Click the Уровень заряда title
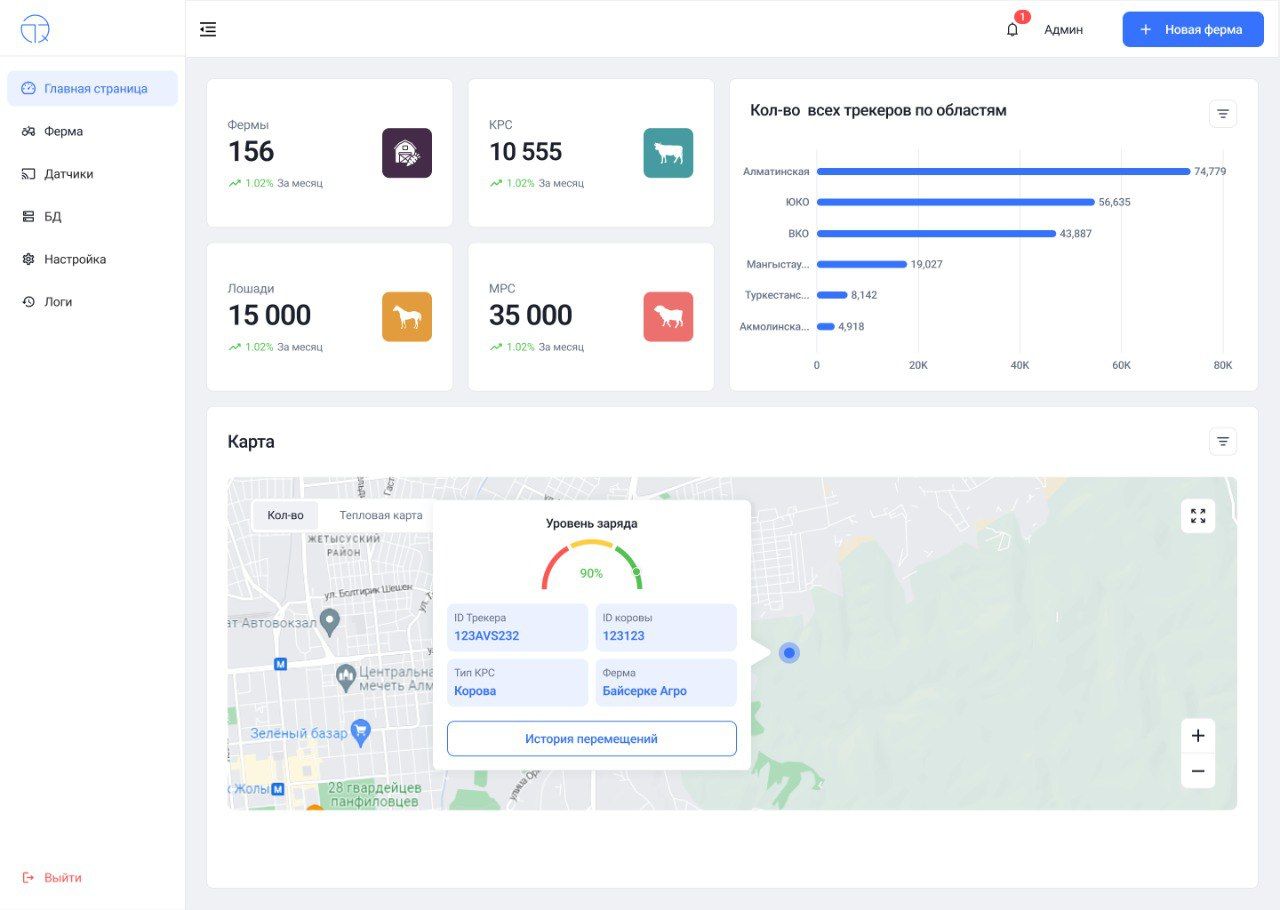Screen dimensions: 1280x910 [x=591, y=523]
